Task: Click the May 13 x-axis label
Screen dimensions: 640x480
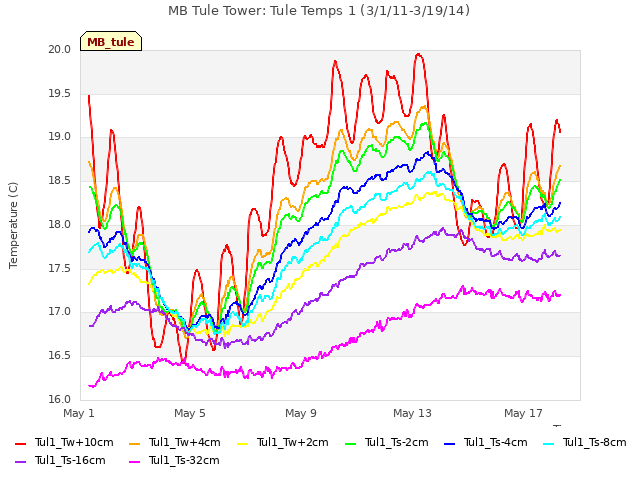Action: point(412,413)
